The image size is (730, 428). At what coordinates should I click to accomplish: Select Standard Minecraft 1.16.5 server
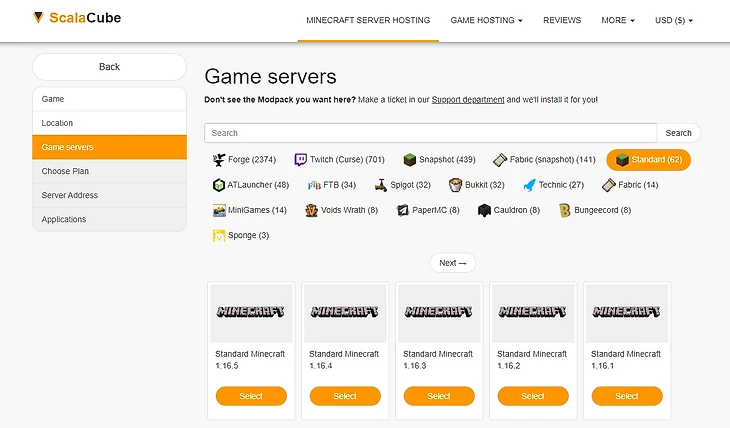click(251, 396)
